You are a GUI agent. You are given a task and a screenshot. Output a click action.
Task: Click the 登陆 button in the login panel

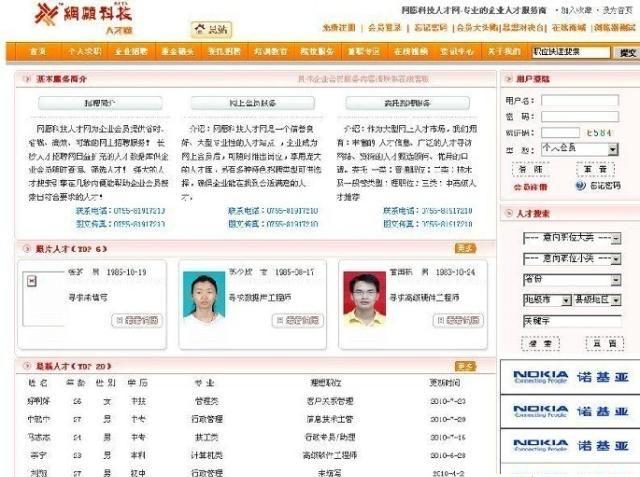click(x=530, y=169)
